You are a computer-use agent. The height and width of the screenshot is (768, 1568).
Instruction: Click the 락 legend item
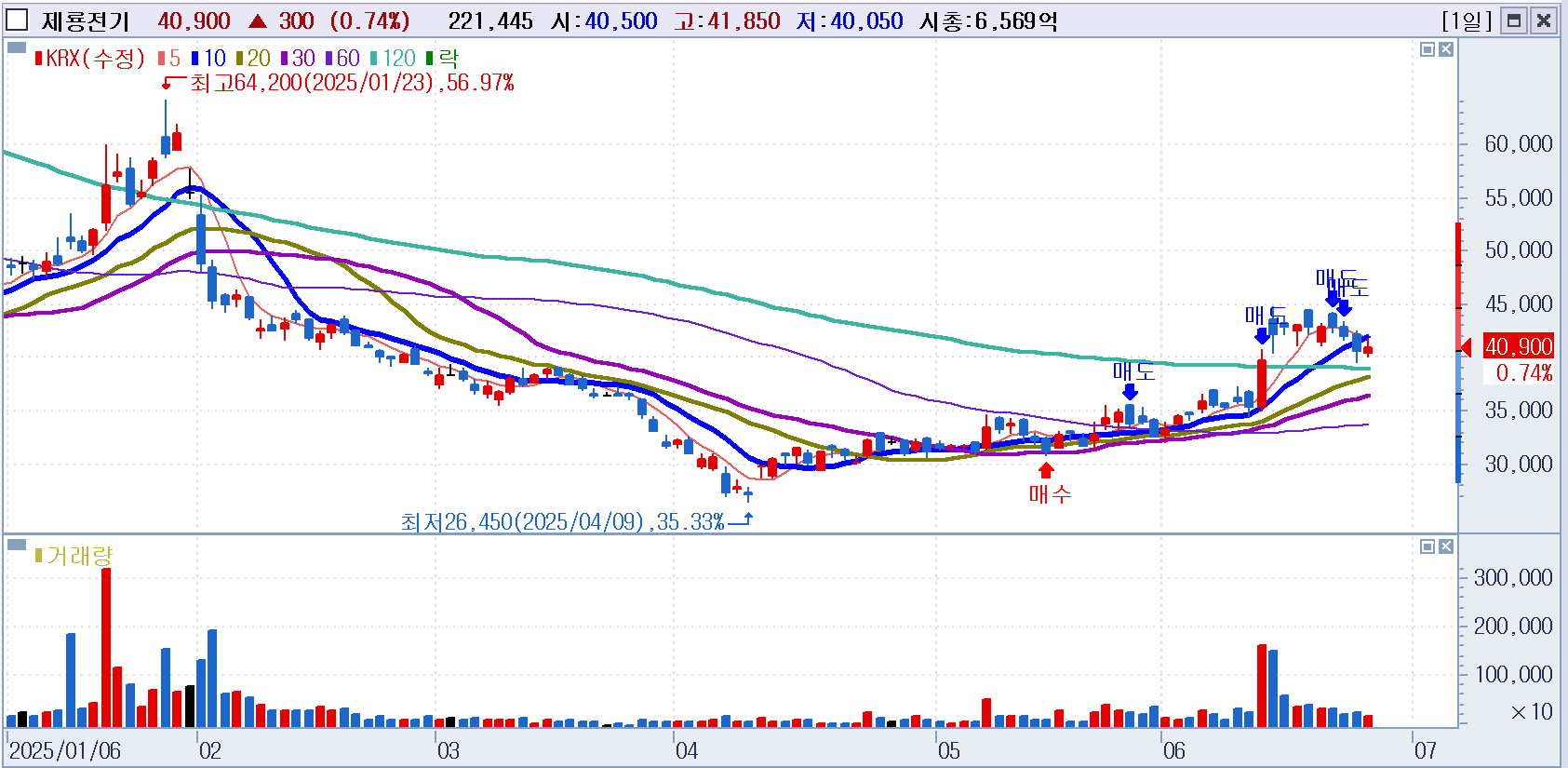click(x=448, y=59)
